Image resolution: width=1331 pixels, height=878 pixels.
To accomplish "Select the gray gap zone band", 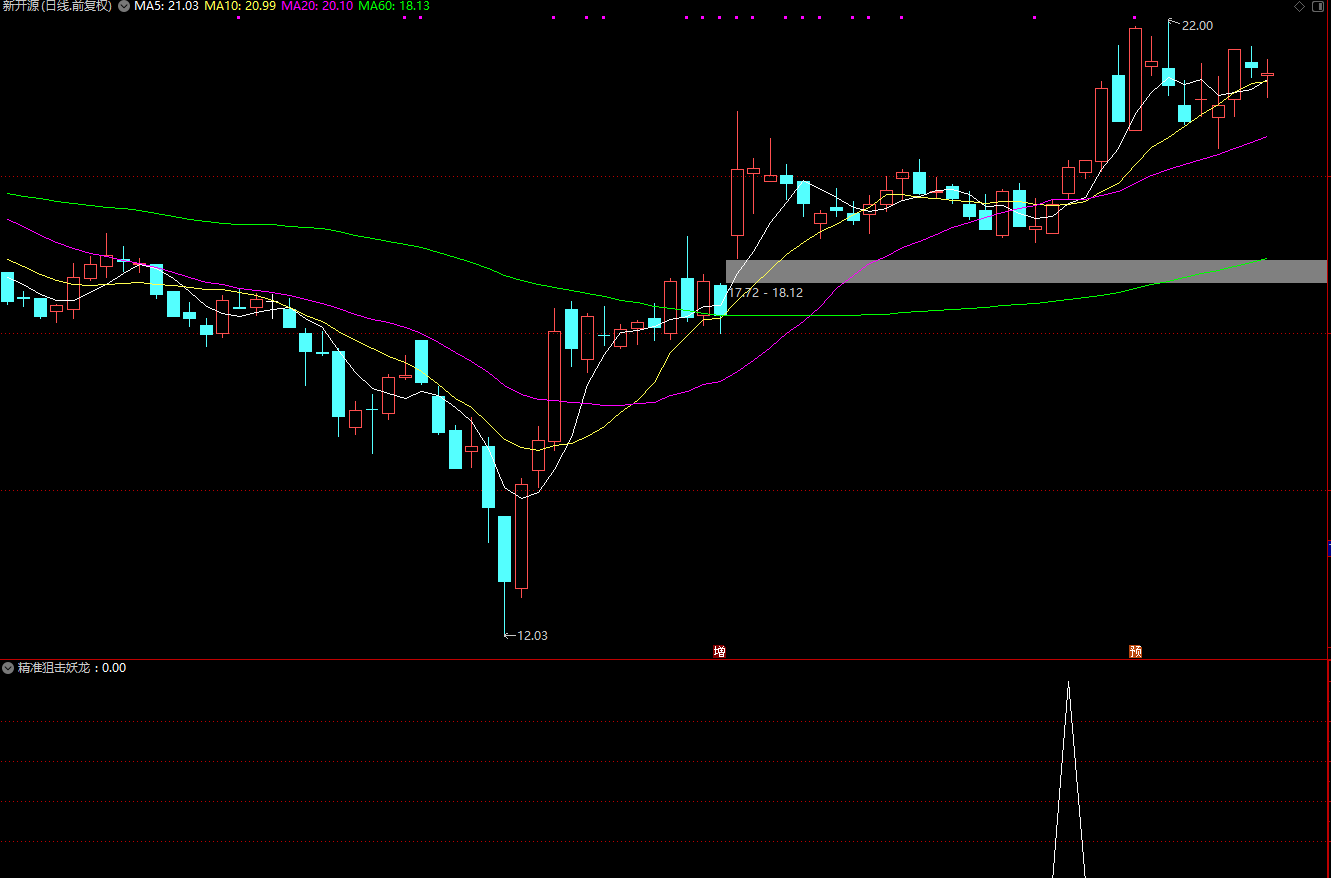I will [x=1026, y=271].
